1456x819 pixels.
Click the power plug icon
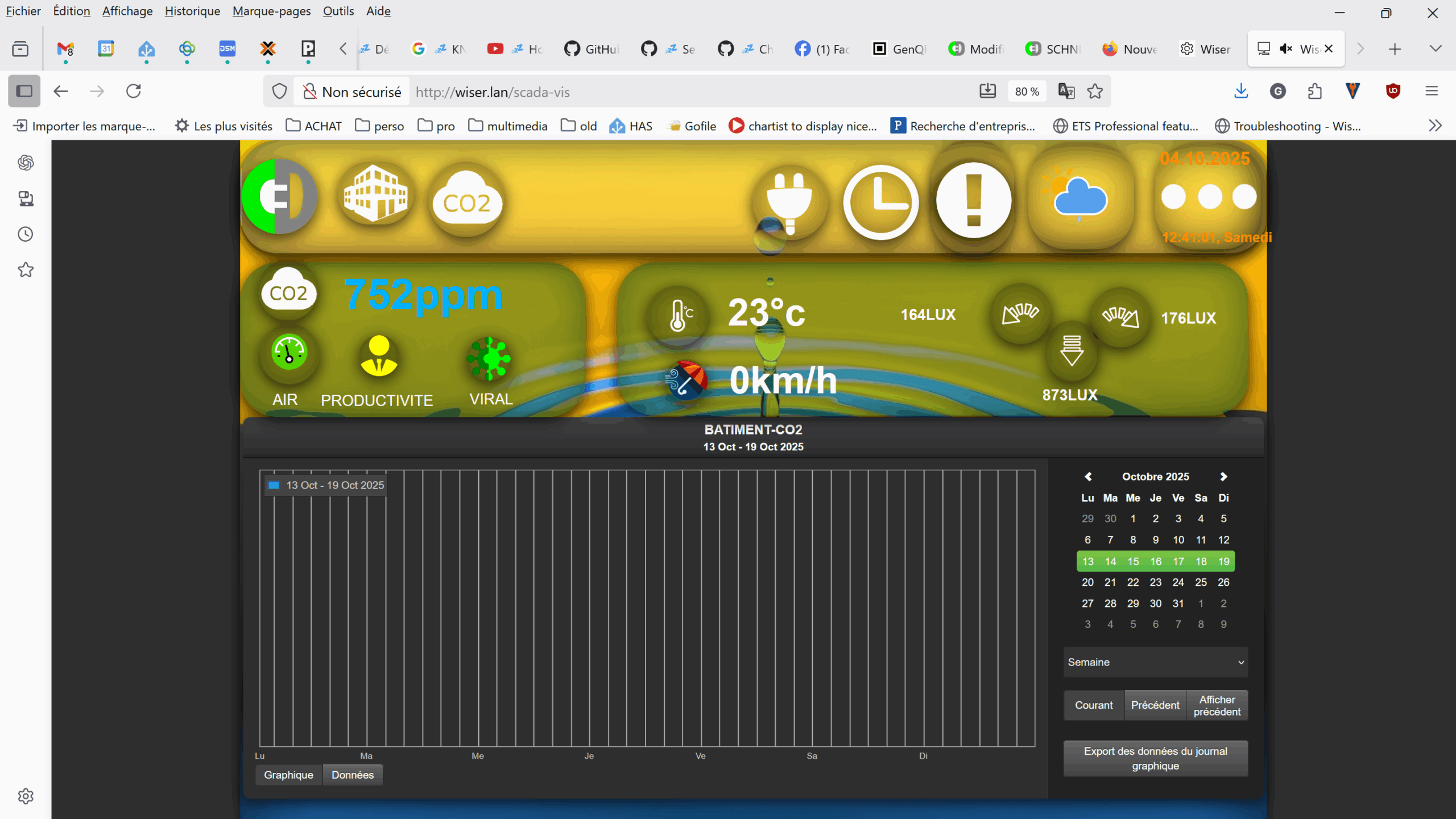789,200
